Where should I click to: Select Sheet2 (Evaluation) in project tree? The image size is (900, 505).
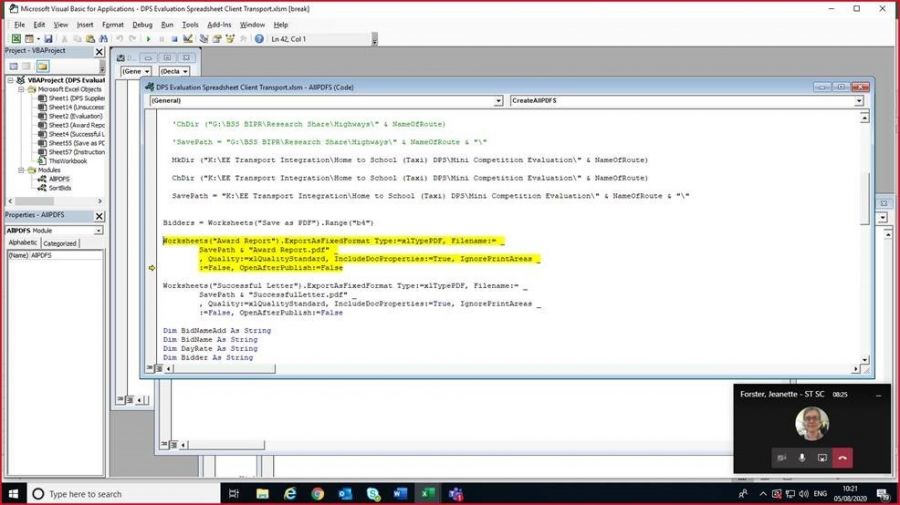(70, 116)
